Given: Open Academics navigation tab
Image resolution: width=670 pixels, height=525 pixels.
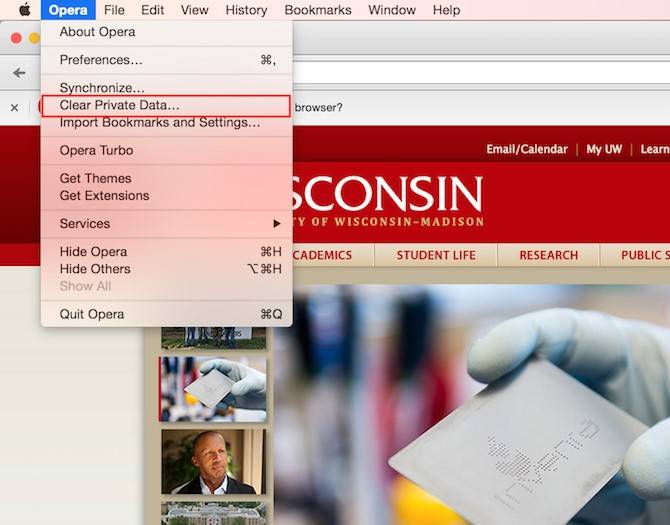Looking at the screenshot, I should pyautogui.click(x=333, y=255).
